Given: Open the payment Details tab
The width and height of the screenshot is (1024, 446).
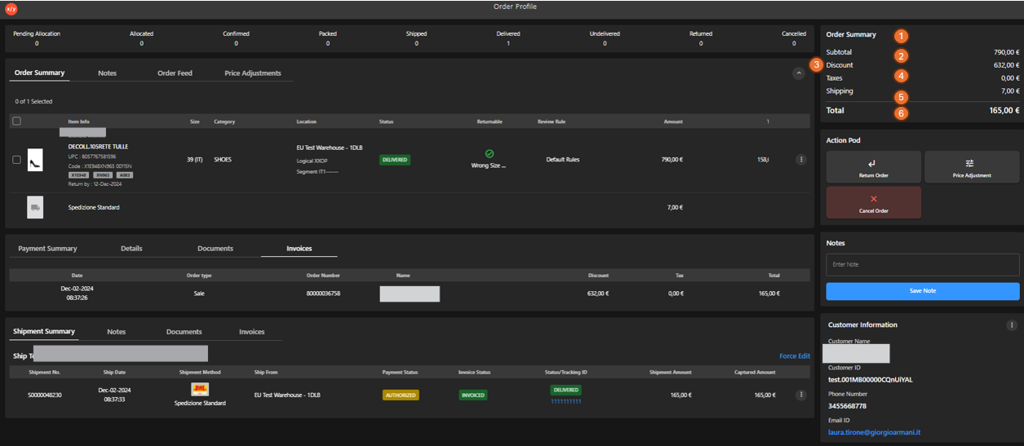Looking at the screenshot, I should pos(131,249).
